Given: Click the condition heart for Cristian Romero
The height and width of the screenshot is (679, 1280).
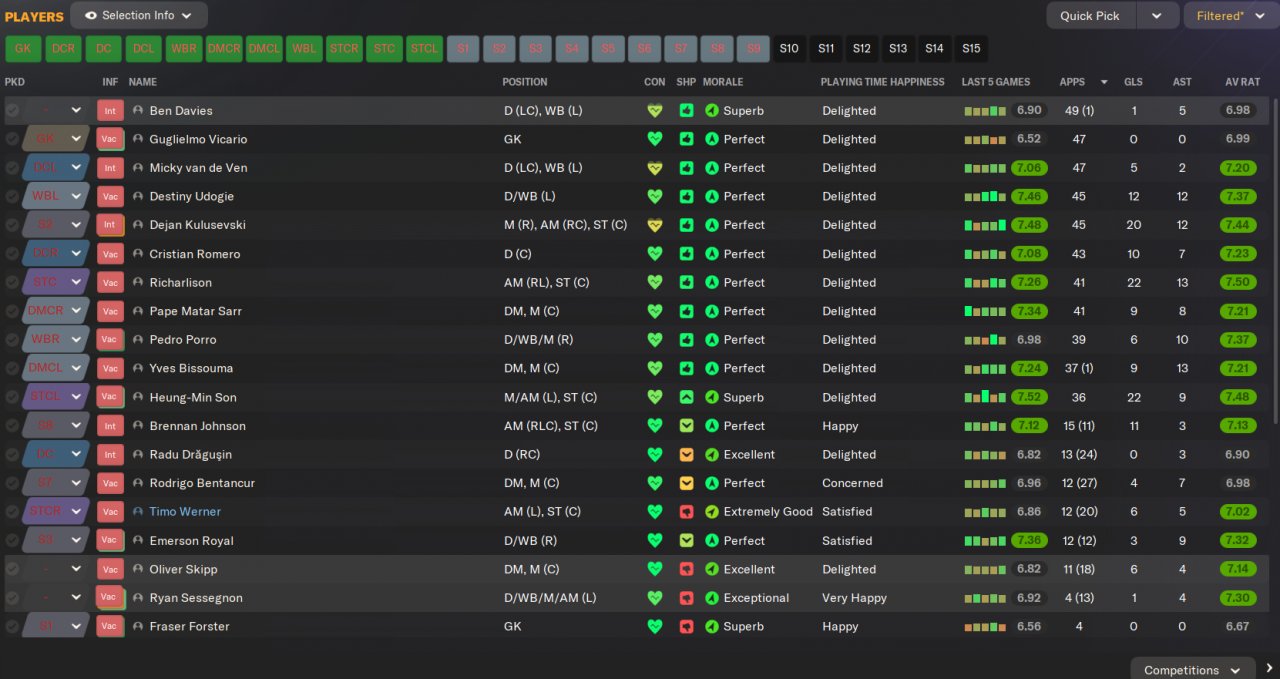Looking at the screenshot, I should click(x=655, y=254).
